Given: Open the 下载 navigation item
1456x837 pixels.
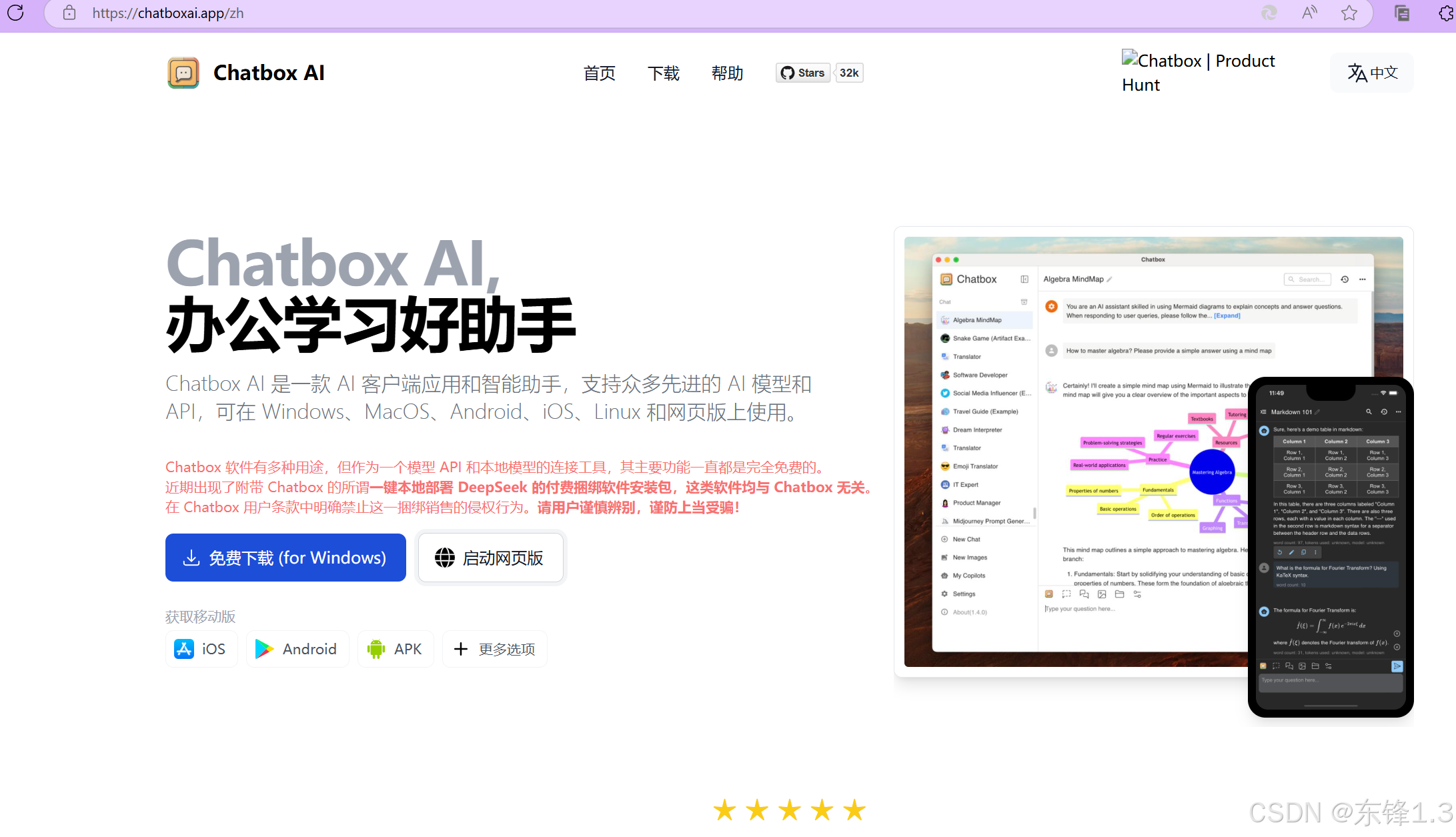Looking at the screenshot, I should 663,73.
